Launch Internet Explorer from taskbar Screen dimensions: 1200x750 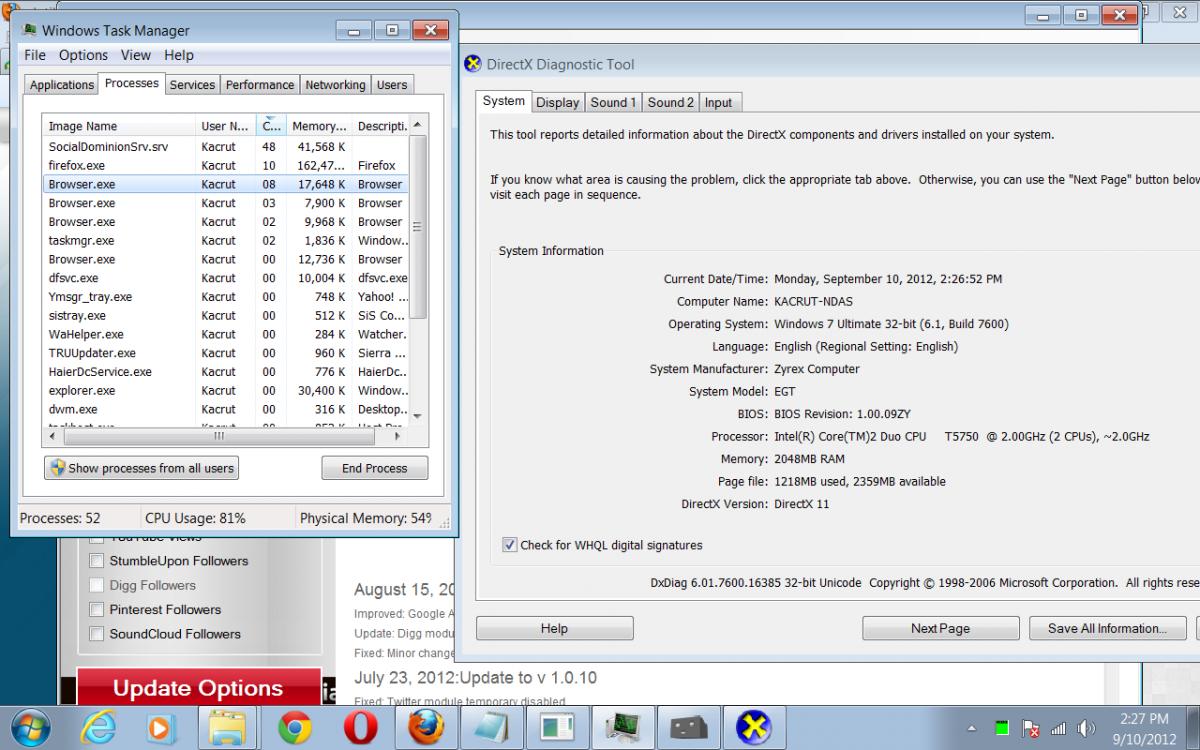97,728
